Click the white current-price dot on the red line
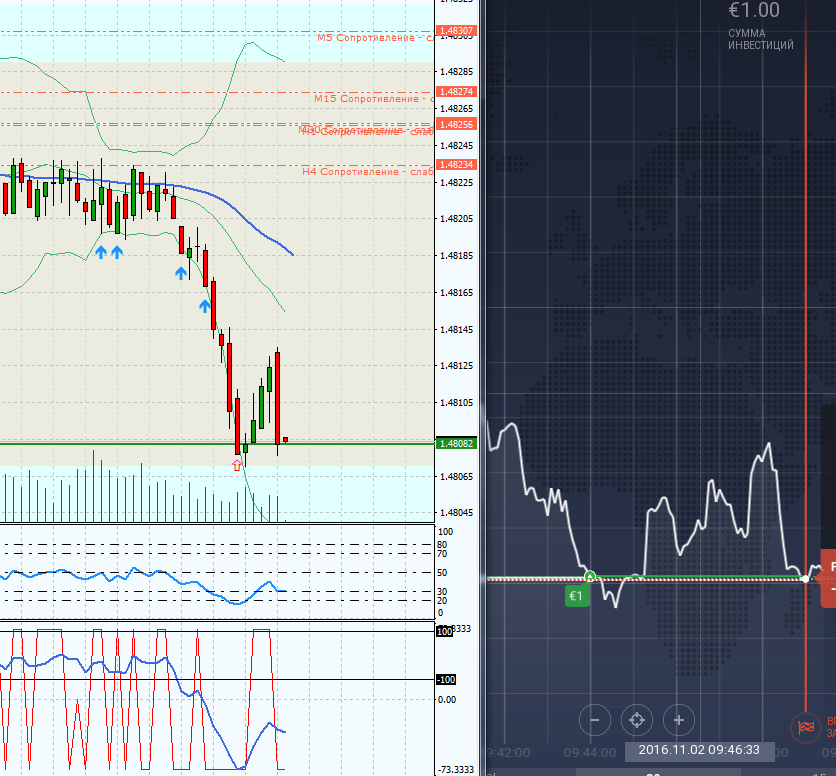Screen dimensions: 836x776 pos(806,579)
